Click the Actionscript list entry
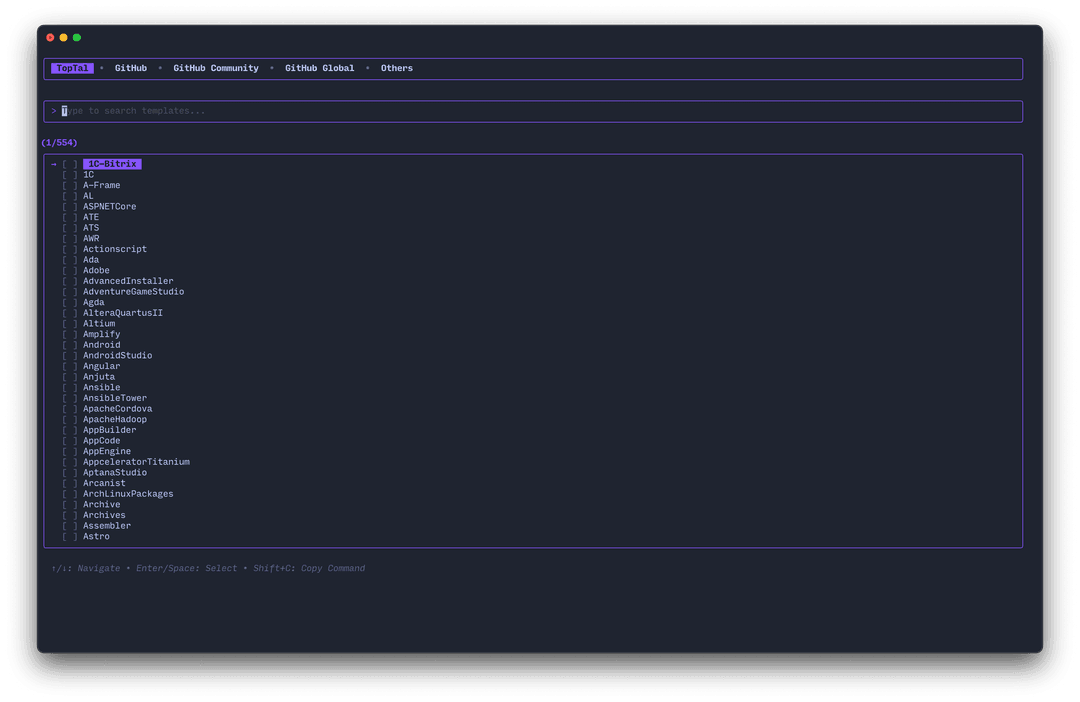 point(115,249)
